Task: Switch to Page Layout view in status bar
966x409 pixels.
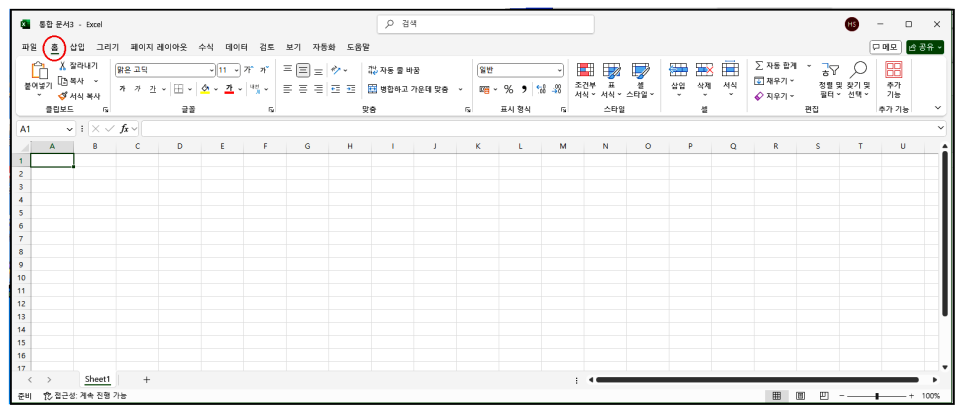Action: click(x=800, y=395)
